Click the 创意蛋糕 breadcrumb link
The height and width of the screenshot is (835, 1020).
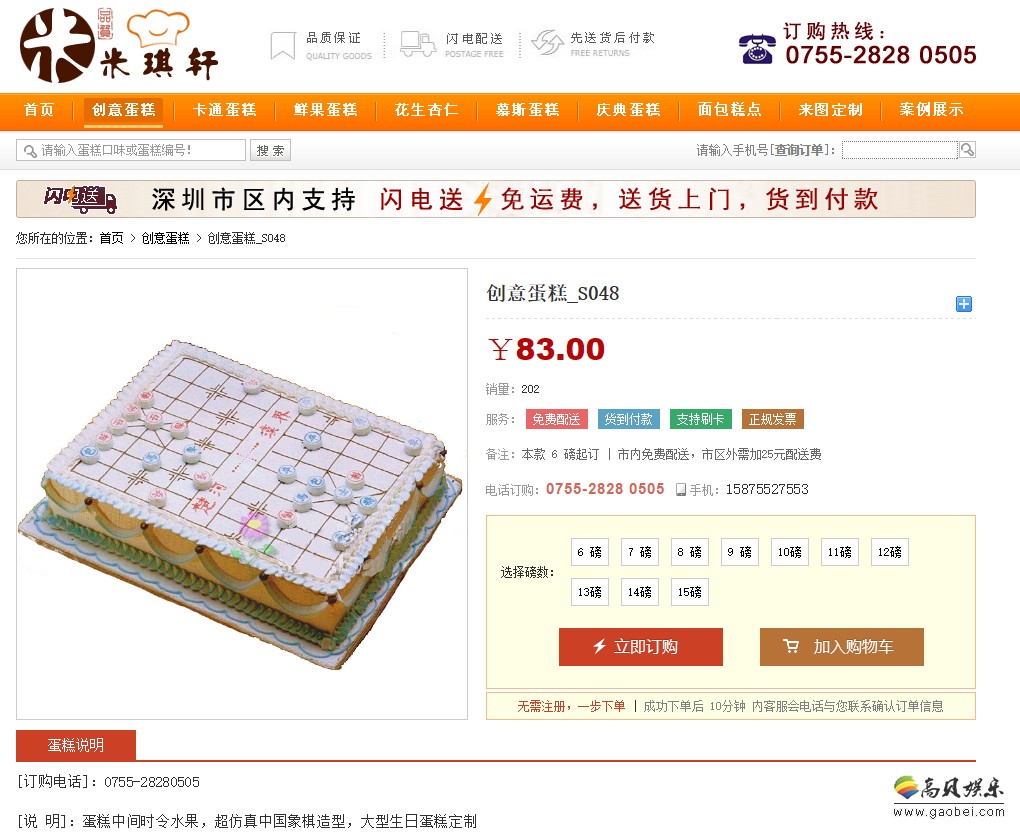(165, 238)
